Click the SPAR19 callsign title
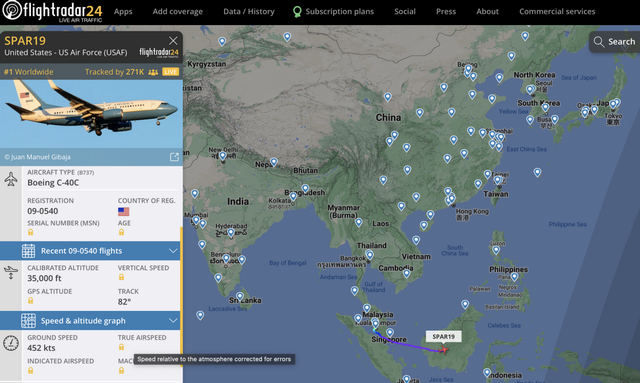 coord(25,41)
